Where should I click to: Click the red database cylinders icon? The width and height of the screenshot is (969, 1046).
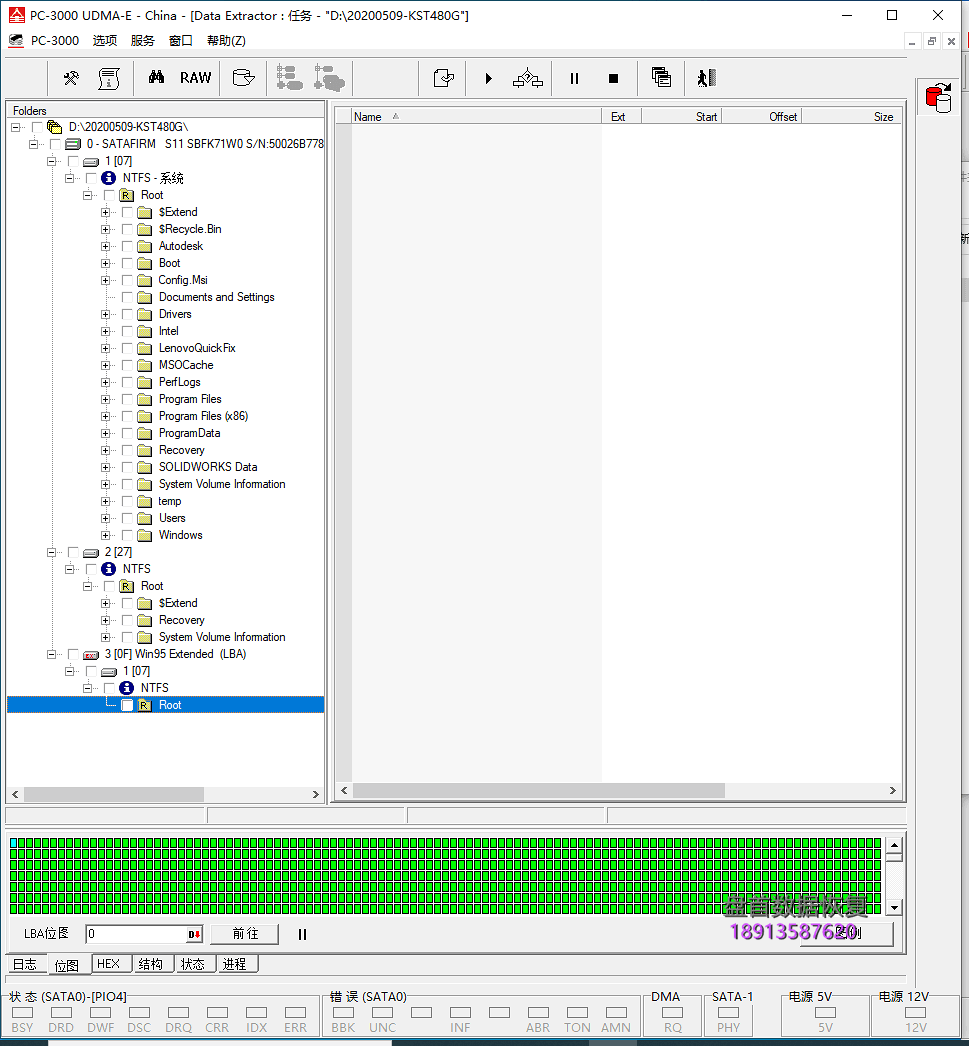[x=939, y=97]
